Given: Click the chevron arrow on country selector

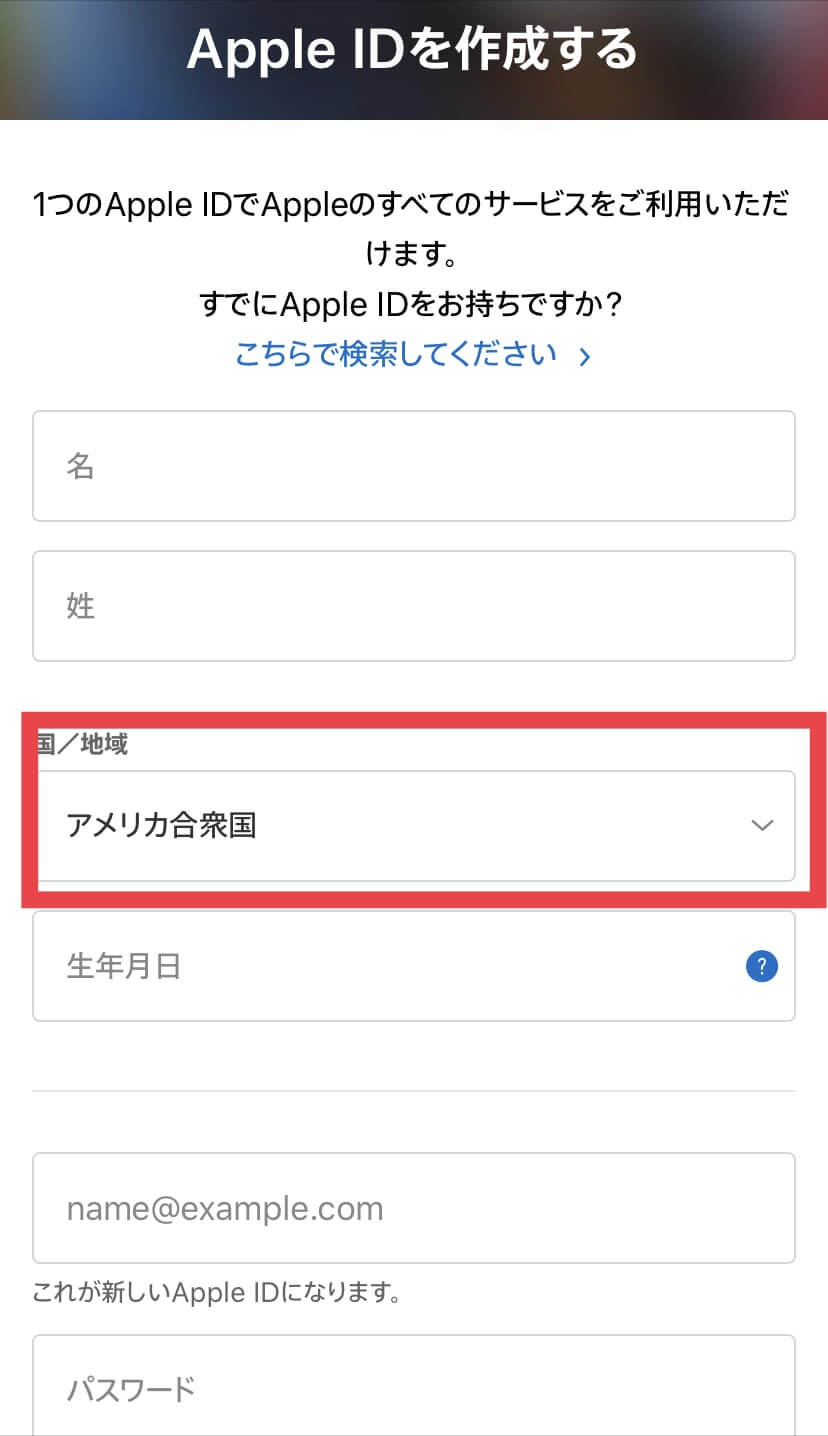Looking at the screenshot, I should pyautogui.click(x=762, y=826).
